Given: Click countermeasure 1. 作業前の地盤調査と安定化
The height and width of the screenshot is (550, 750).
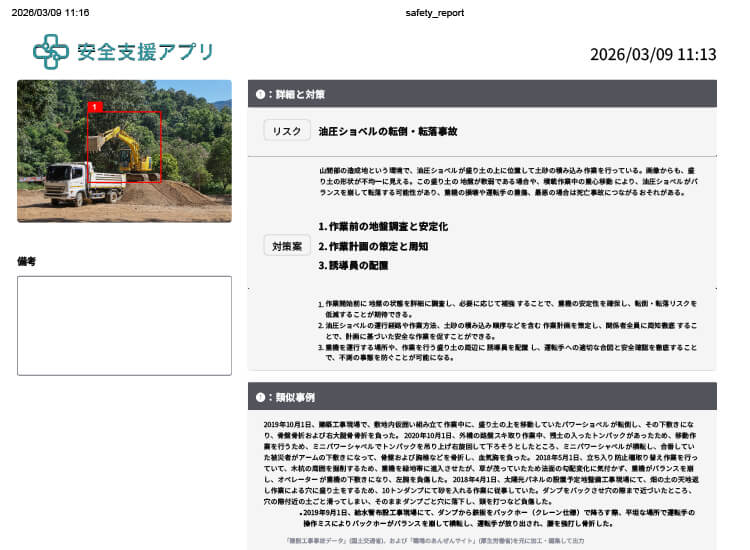Looking at the screenshot, I should (x=383, y=226).
